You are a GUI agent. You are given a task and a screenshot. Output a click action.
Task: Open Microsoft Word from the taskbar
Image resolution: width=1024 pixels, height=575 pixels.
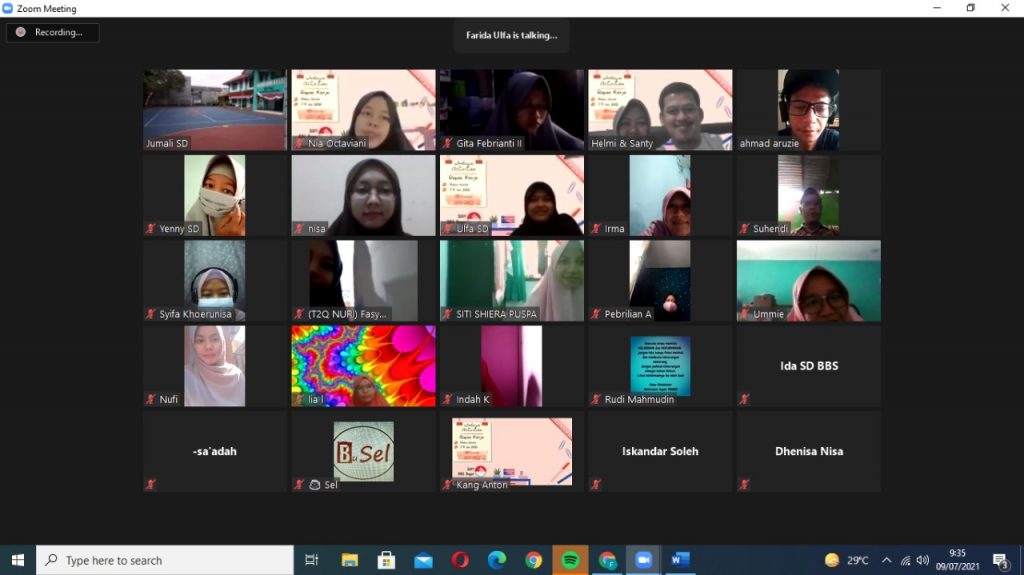(x=680, y=560)
